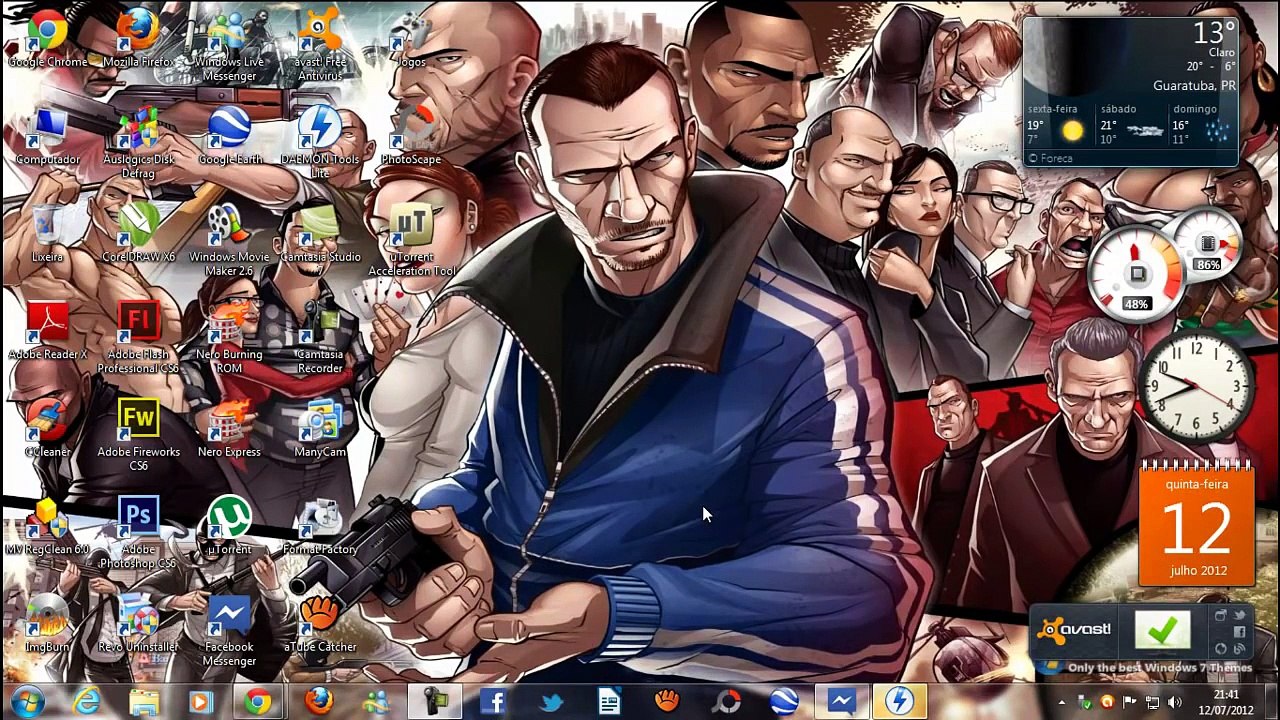
Task: Select the CorelDRAW X6 desktop icon
Action: click(x=138, y=234)
